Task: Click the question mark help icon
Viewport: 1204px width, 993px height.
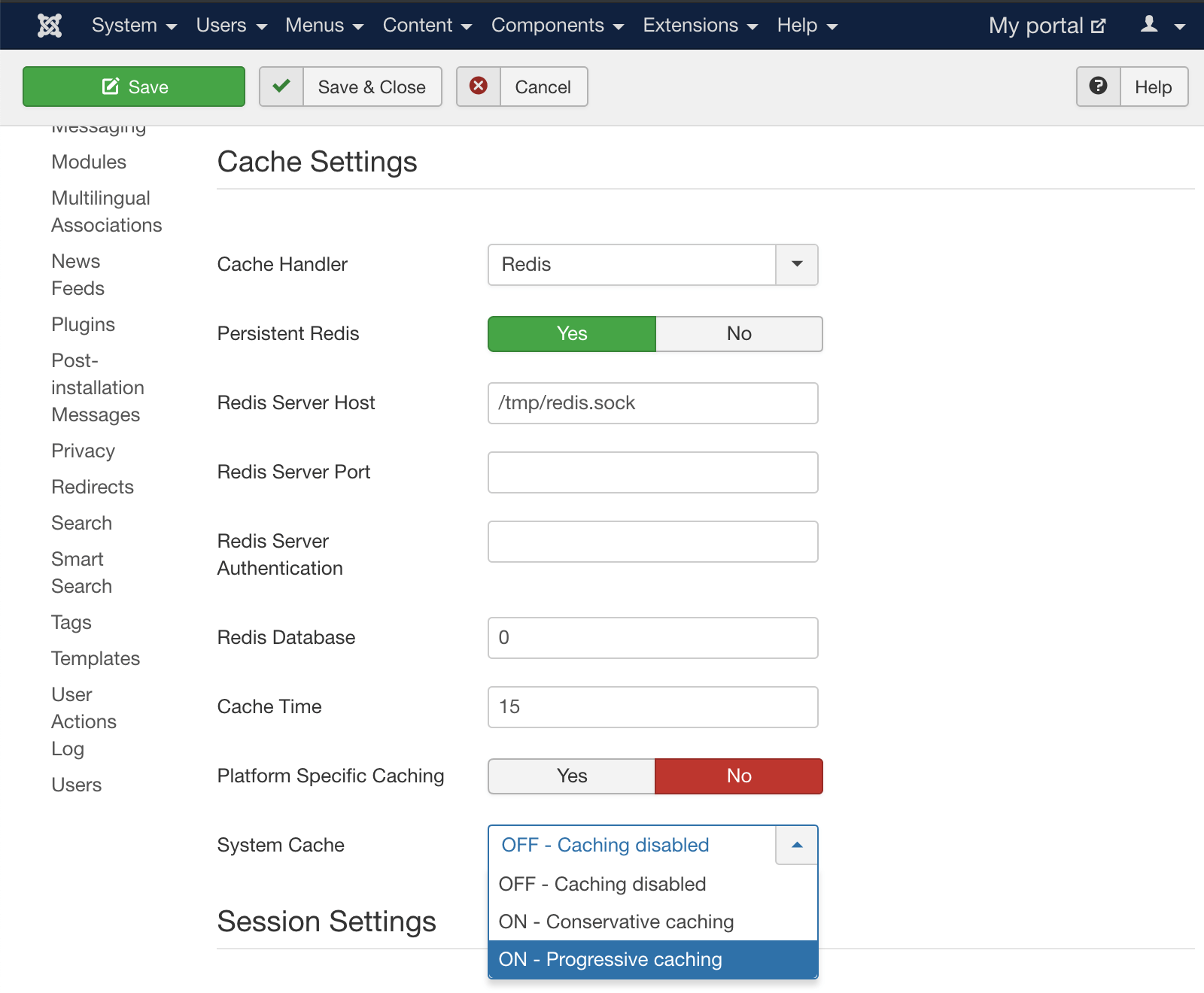Action: tap(1098, 87)
